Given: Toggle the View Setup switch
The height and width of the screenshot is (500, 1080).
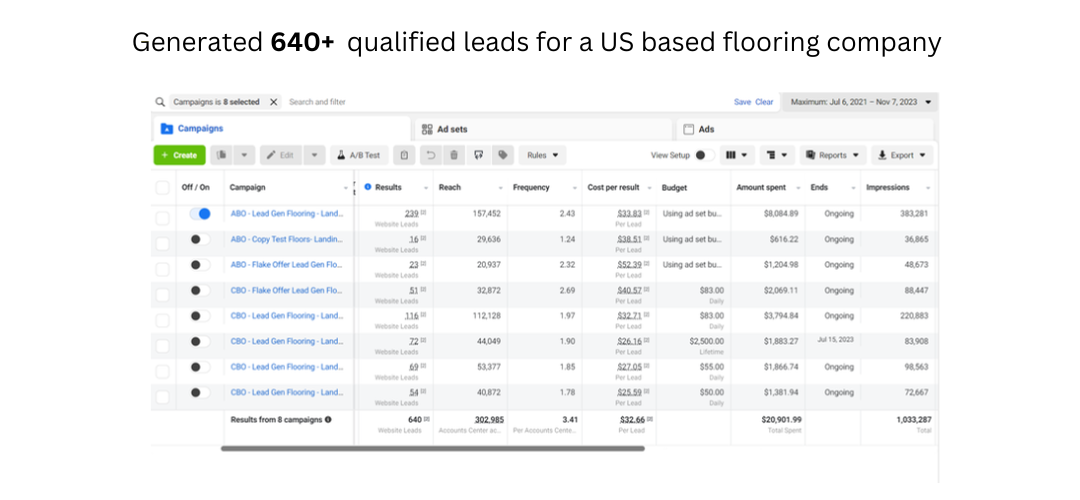Looking at the screenshot, I should 704,155.
